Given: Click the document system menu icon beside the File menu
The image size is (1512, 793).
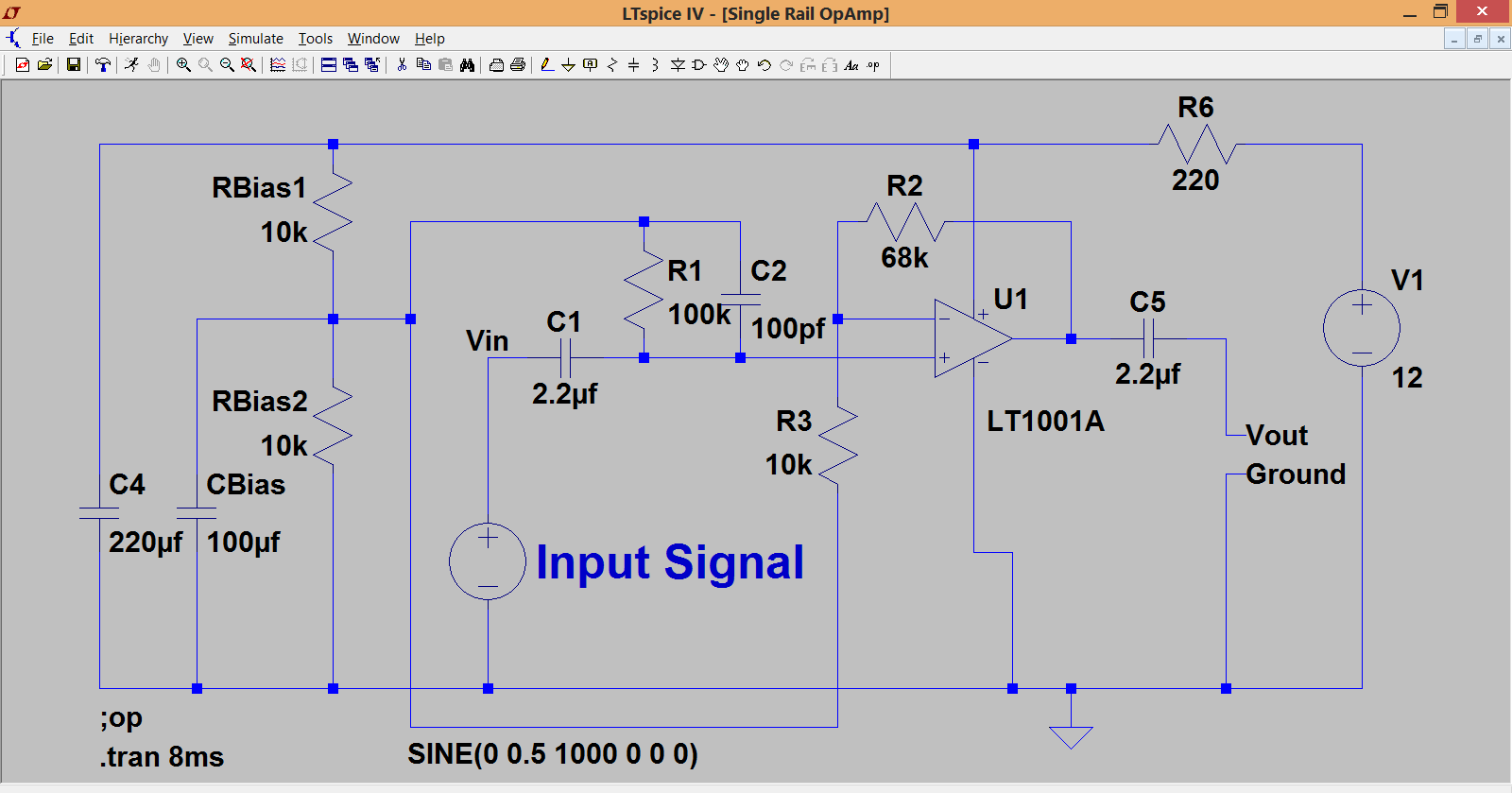Looking at the screenshot, I should [x=13, y=39].
